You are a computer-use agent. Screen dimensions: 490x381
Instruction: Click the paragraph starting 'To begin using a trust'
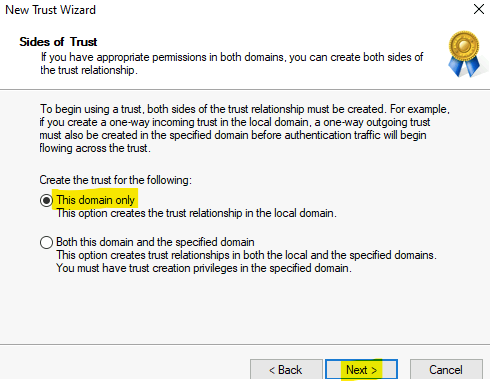245,128
